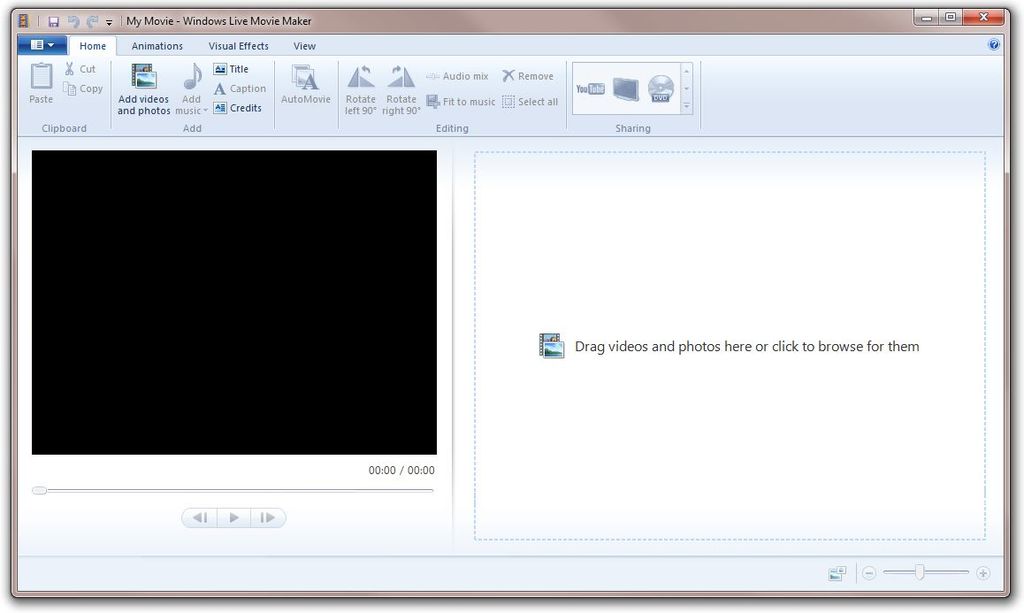Click the Sharing gallery down arrow
1024x613 pixels.
pos(686,89)
